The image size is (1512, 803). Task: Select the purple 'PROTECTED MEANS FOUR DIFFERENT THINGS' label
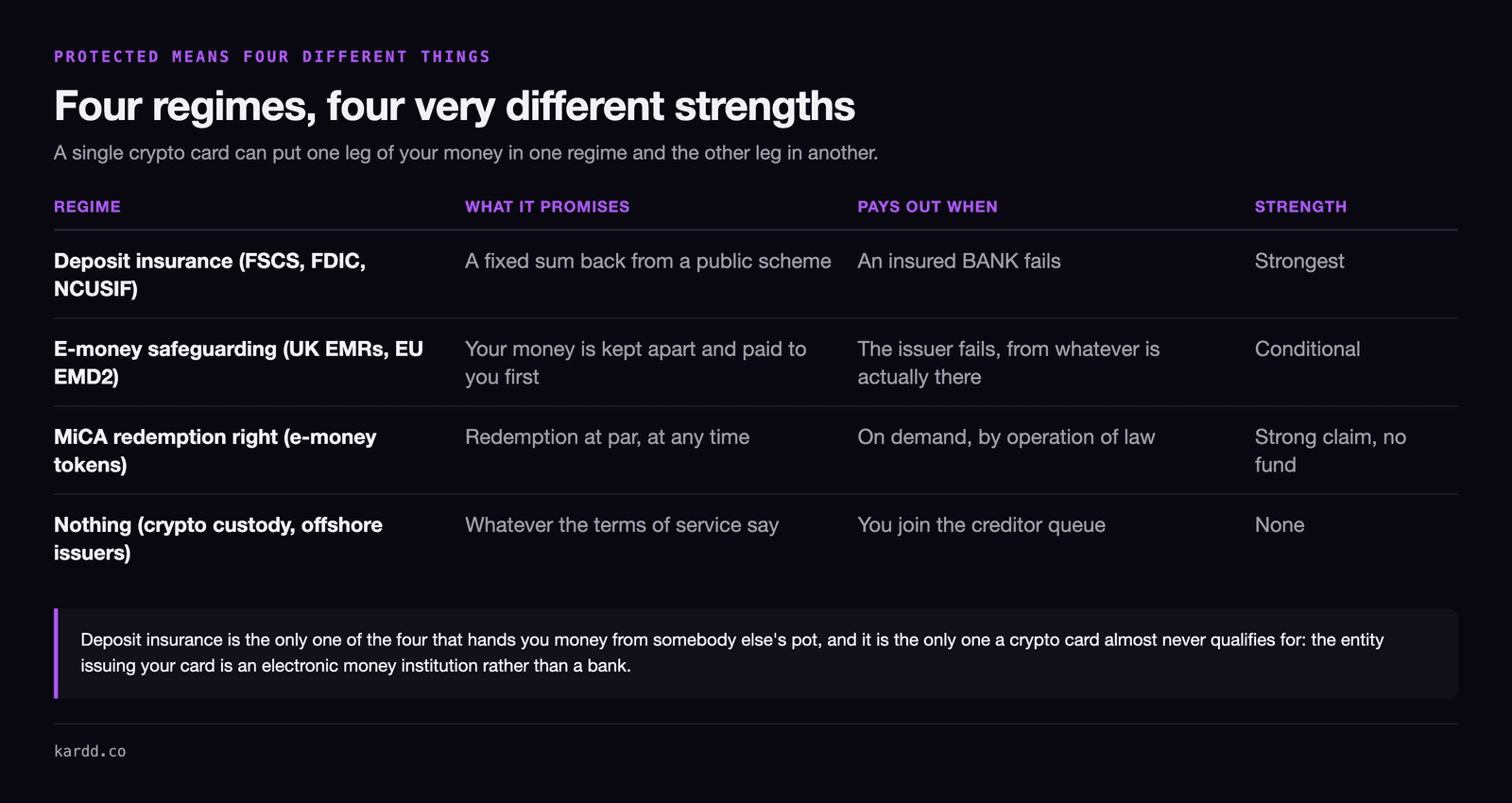pos(272,57)
